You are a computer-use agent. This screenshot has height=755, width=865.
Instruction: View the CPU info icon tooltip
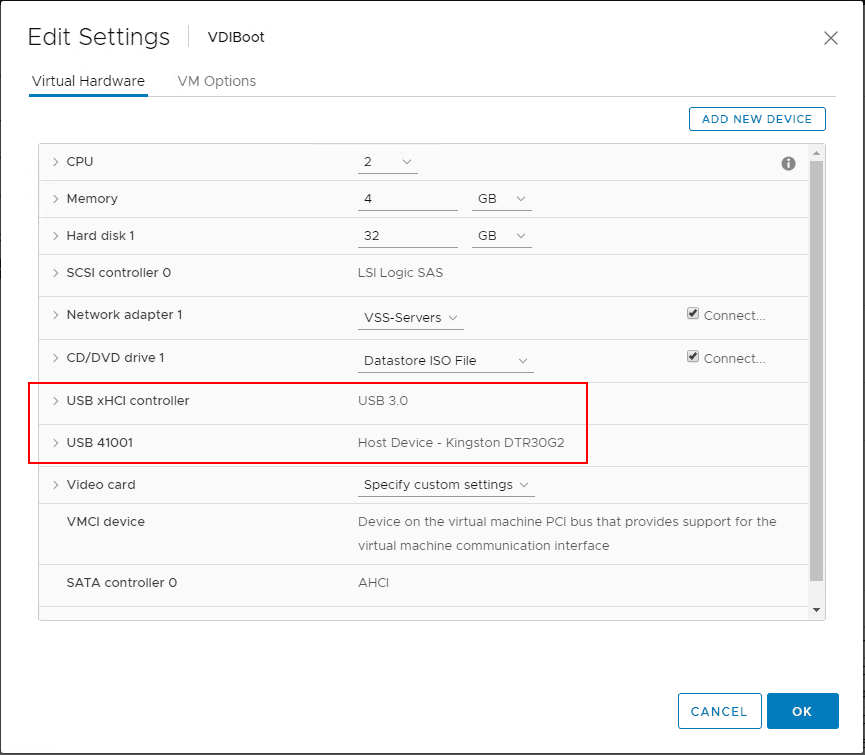788,163
